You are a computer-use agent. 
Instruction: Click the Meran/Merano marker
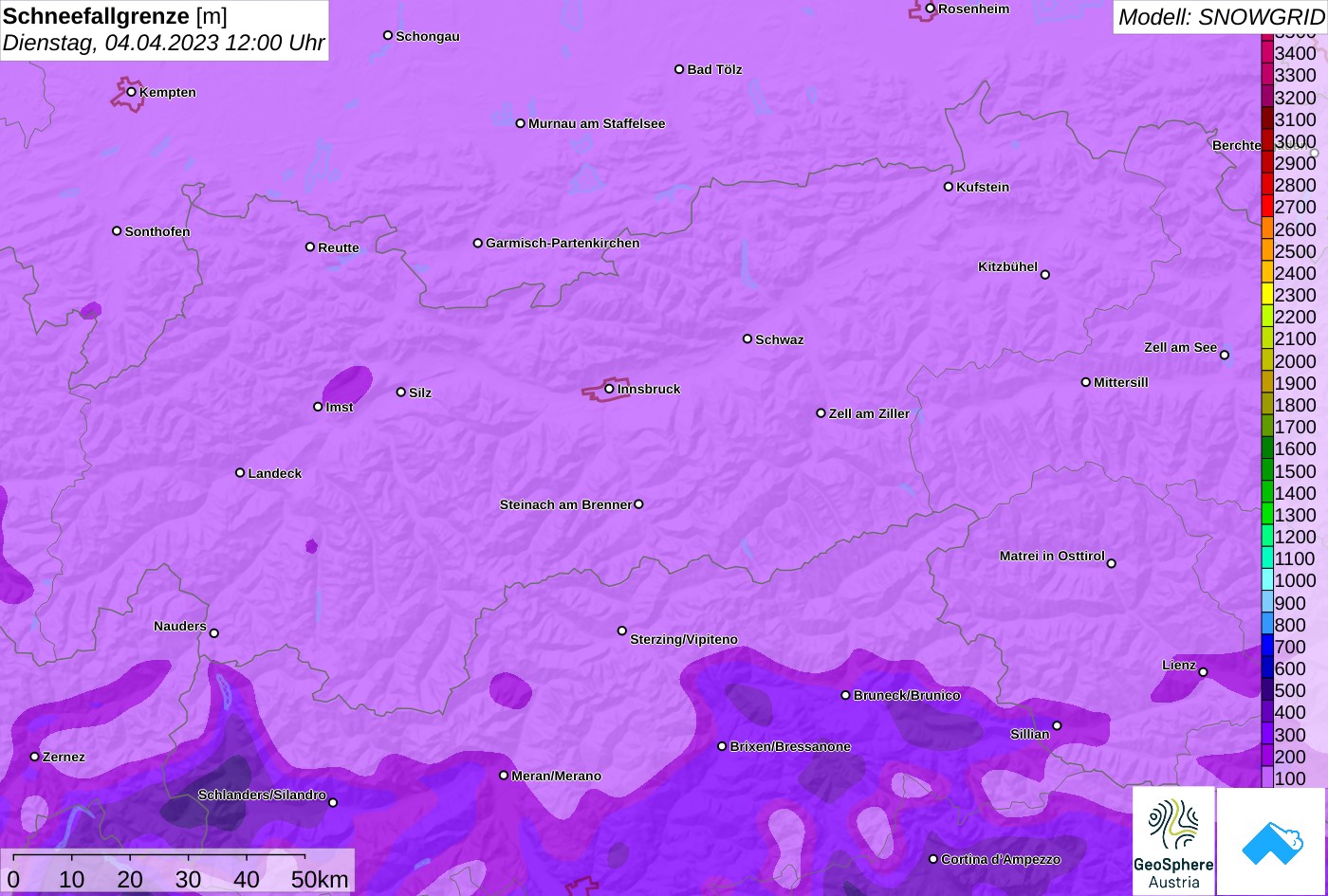point(504,776)
